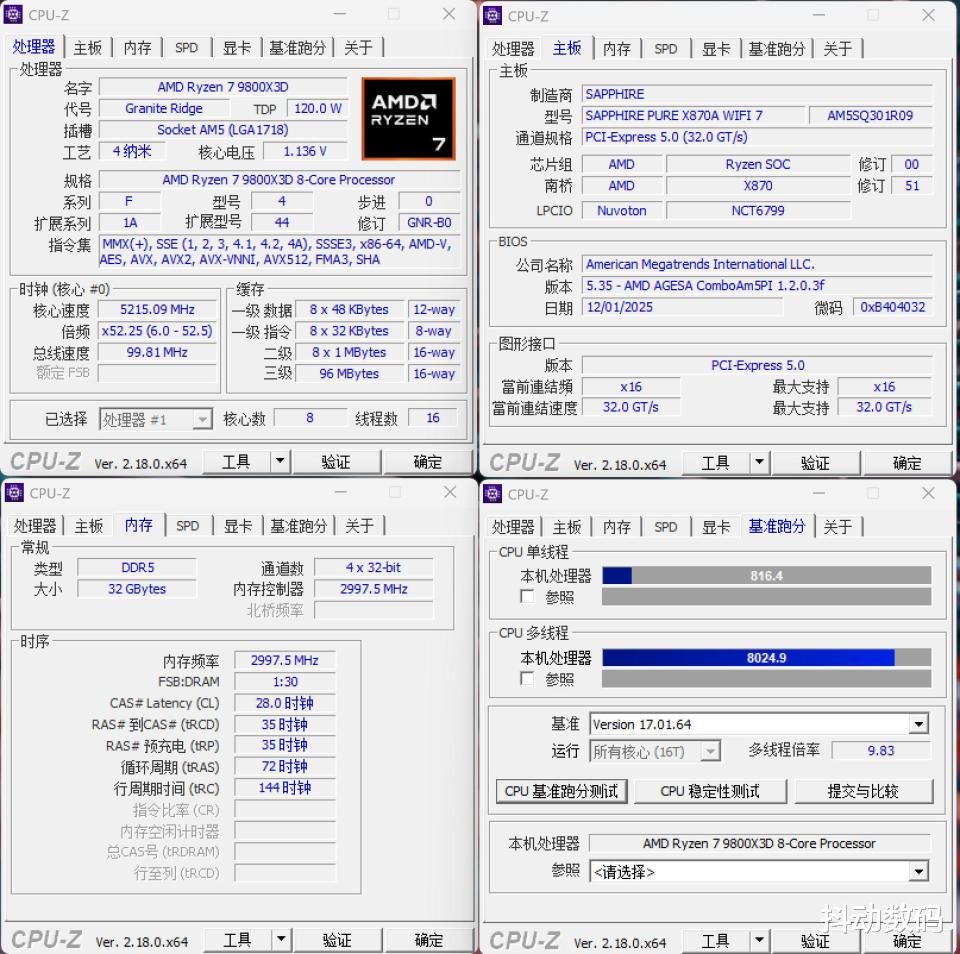Open the 工具 dropdown arrow in the benchmark window
This screenshot has width=960, height=954.
759,940
